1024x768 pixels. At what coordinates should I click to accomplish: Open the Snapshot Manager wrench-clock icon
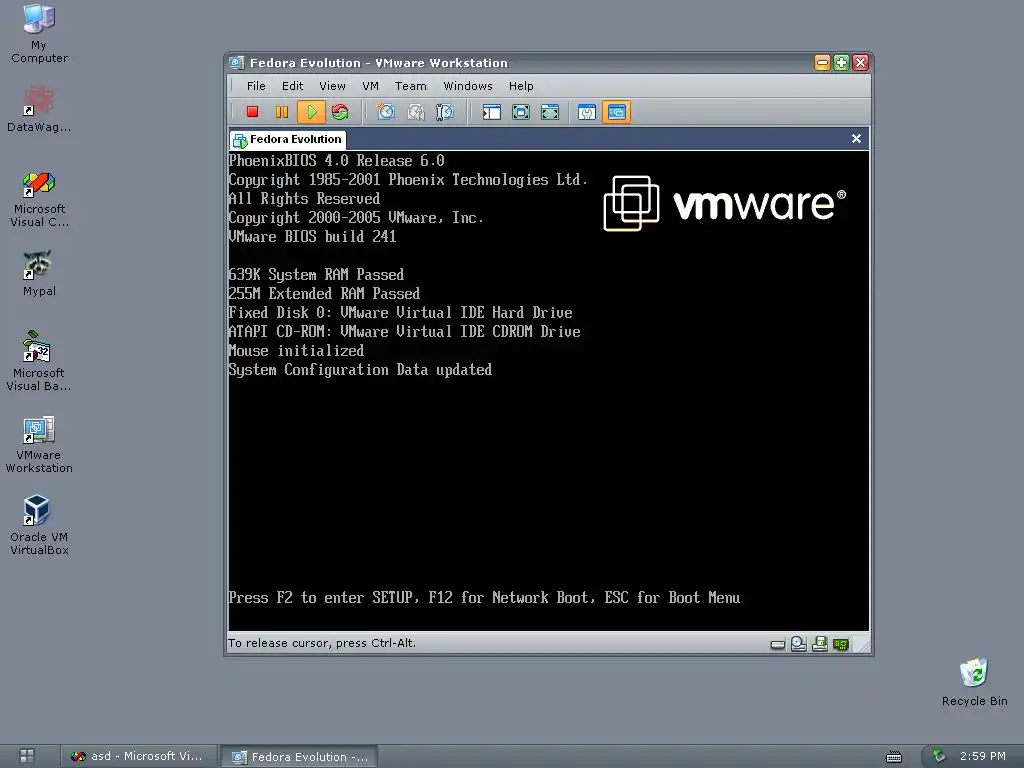(x=445, y=112)
